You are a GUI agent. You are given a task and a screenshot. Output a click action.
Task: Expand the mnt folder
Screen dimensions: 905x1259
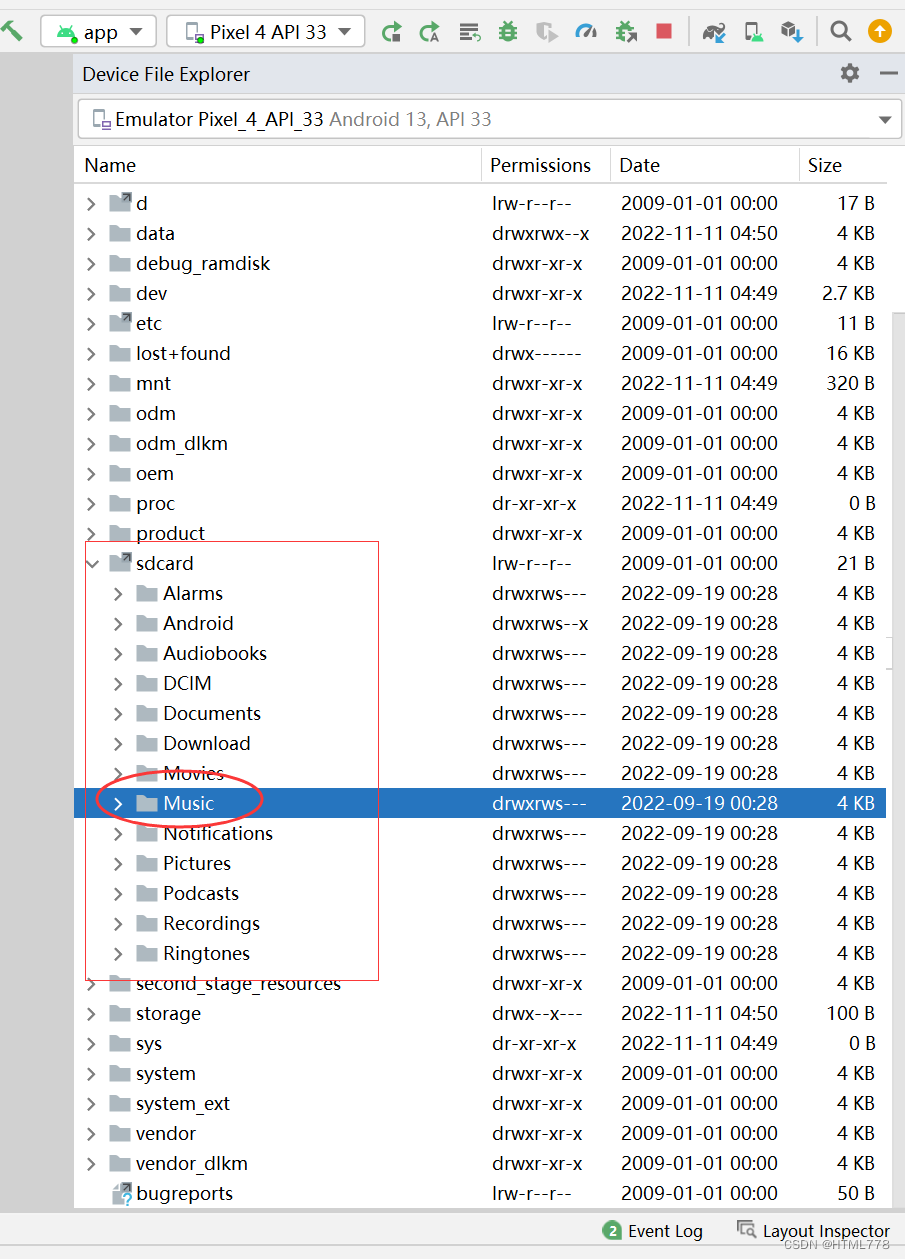92,384
